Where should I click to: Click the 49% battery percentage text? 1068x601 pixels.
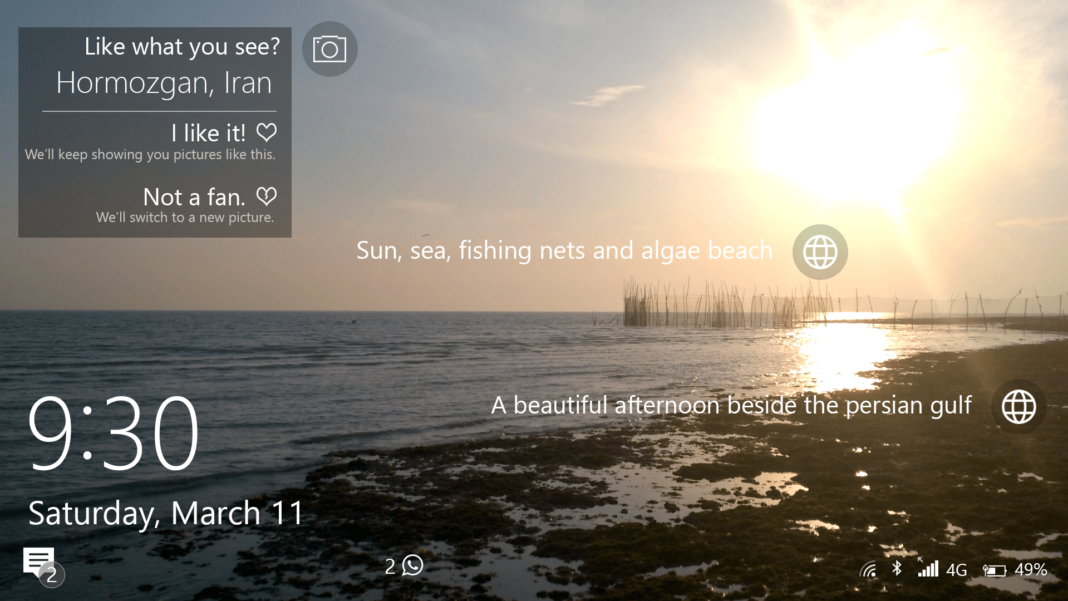pos(1030,568)
